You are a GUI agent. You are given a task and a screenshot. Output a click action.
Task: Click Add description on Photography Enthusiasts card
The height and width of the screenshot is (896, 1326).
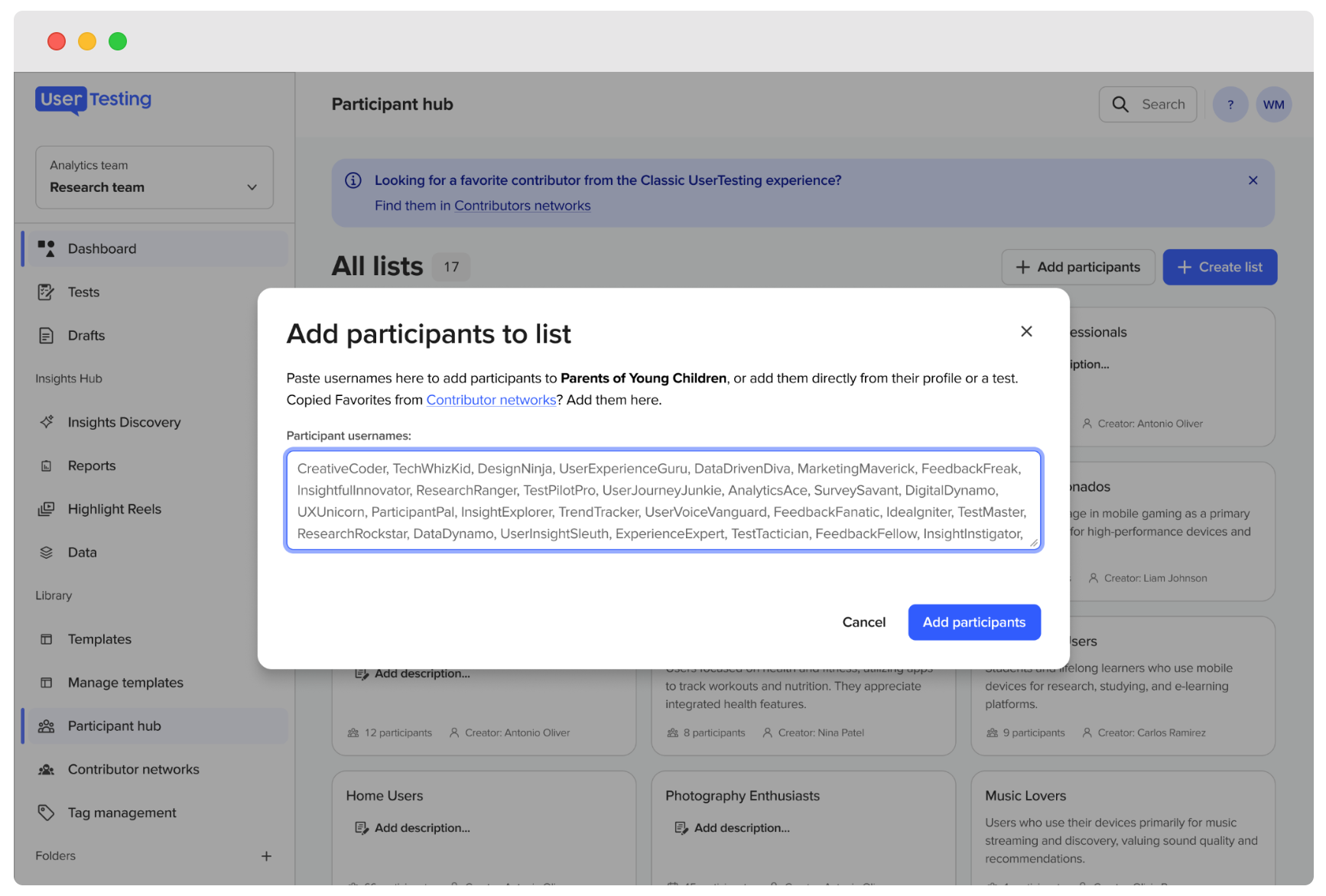732,828
